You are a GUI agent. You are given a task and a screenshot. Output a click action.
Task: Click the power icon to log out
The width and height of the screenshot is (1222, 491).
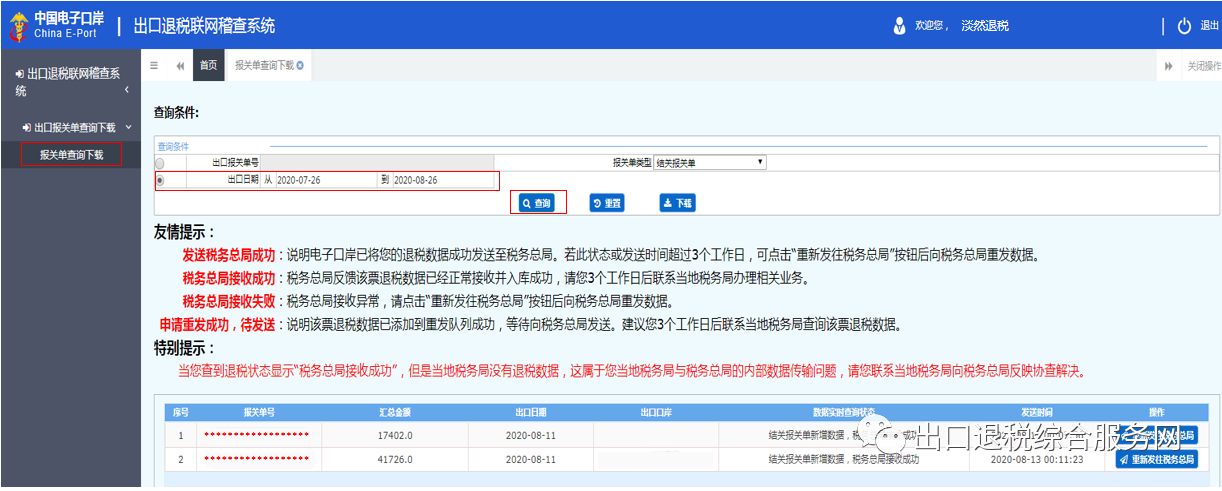[1184, 26]
